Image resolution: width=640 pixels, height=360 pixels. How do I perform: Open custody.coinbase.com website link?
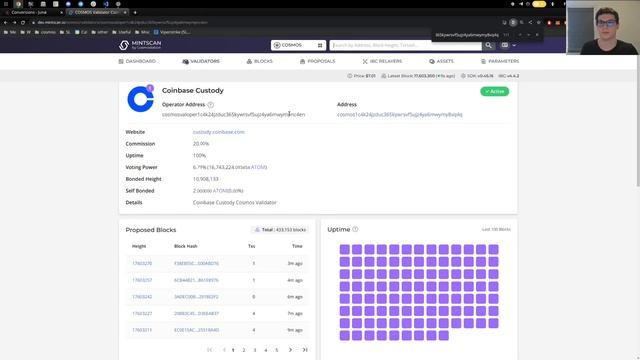(x=219, y=132)
